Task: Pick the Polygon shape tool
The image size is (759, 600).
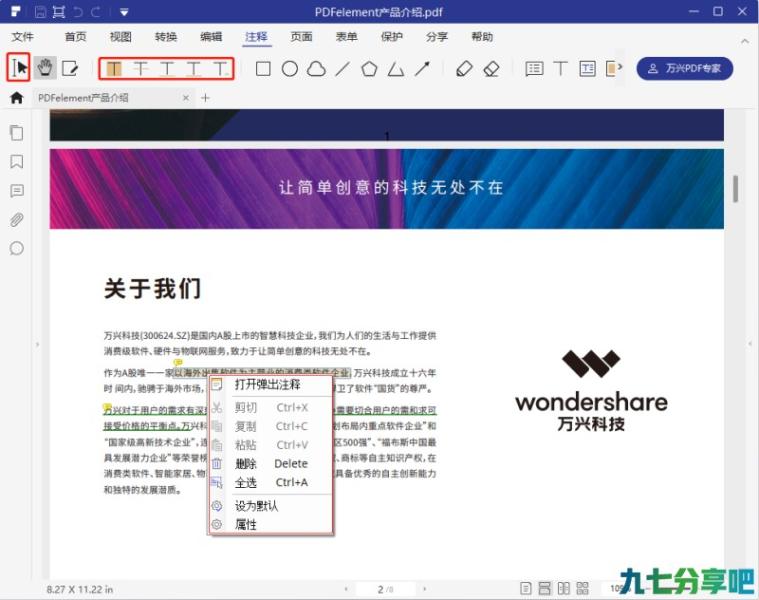Action: (369, 69)
